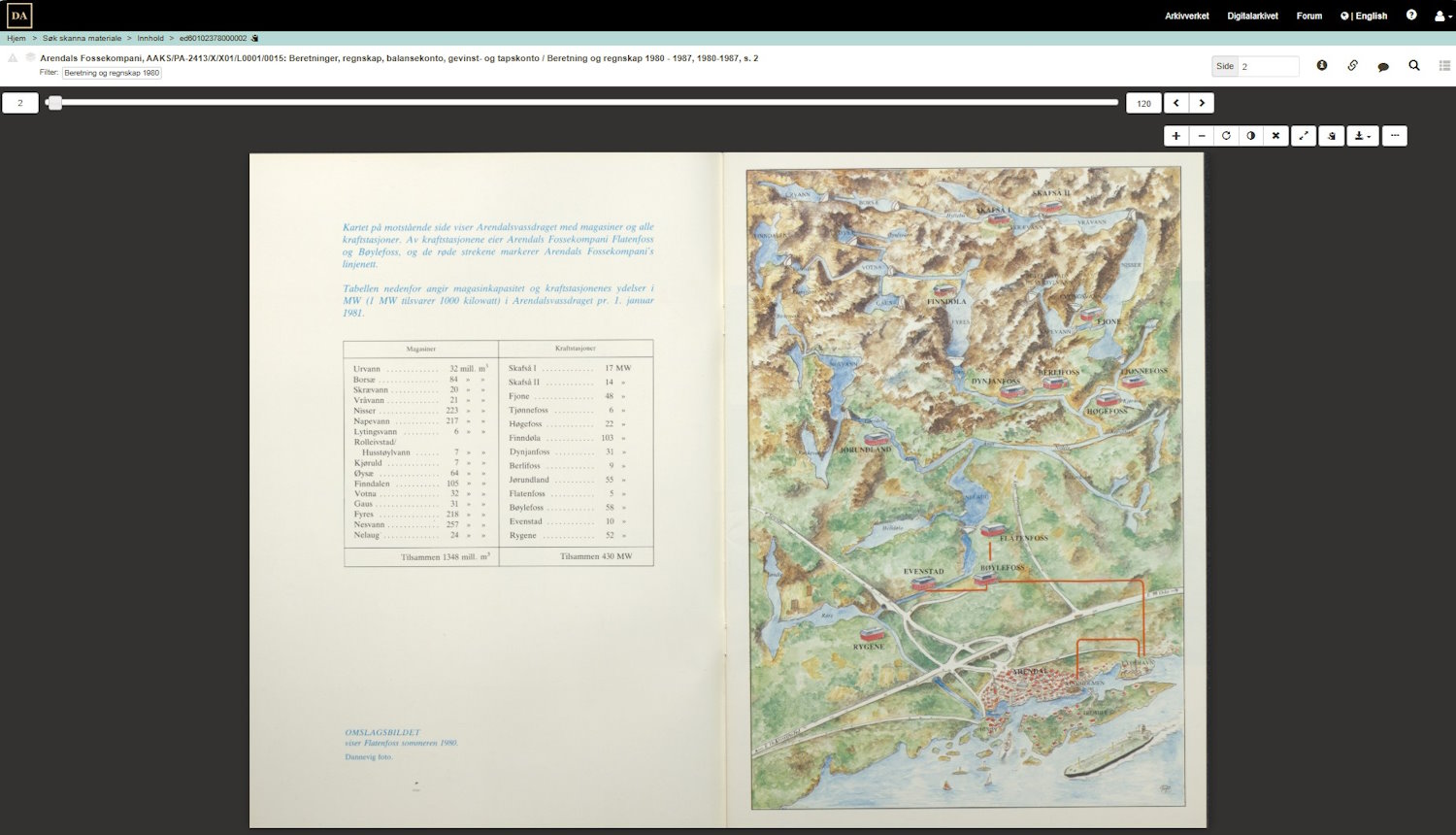The image size is (1456, 835).
Task: Click the Side page number field
Action: (x=1268, y=66)
